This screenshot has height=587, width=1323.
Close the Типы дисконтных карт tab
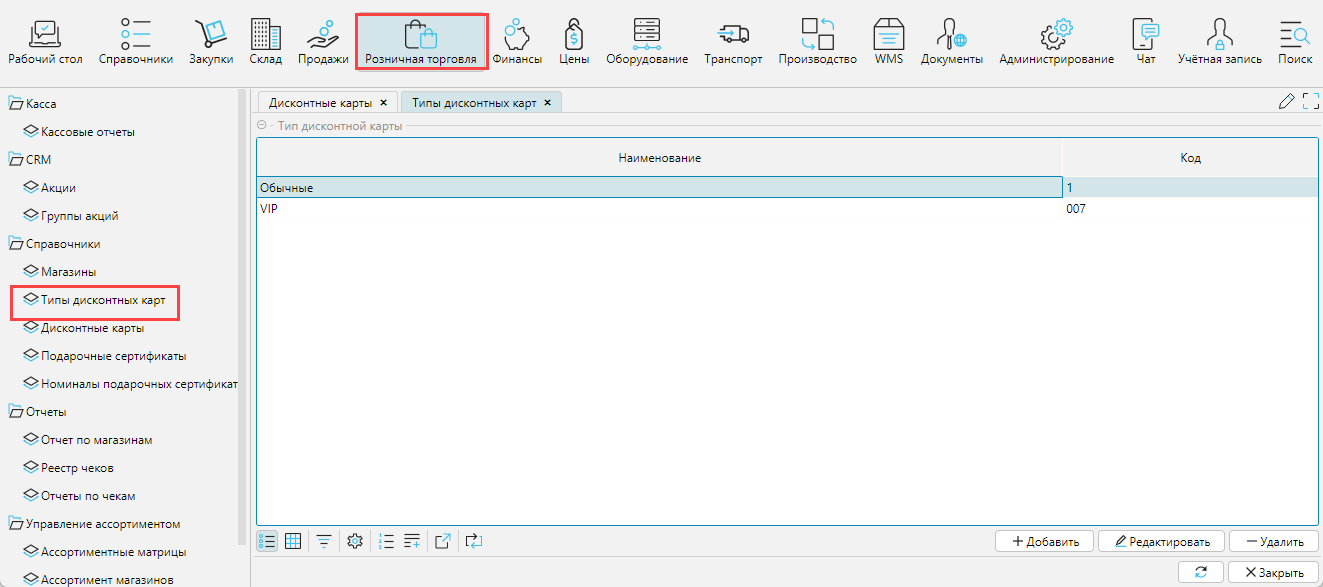coord(548,103)
